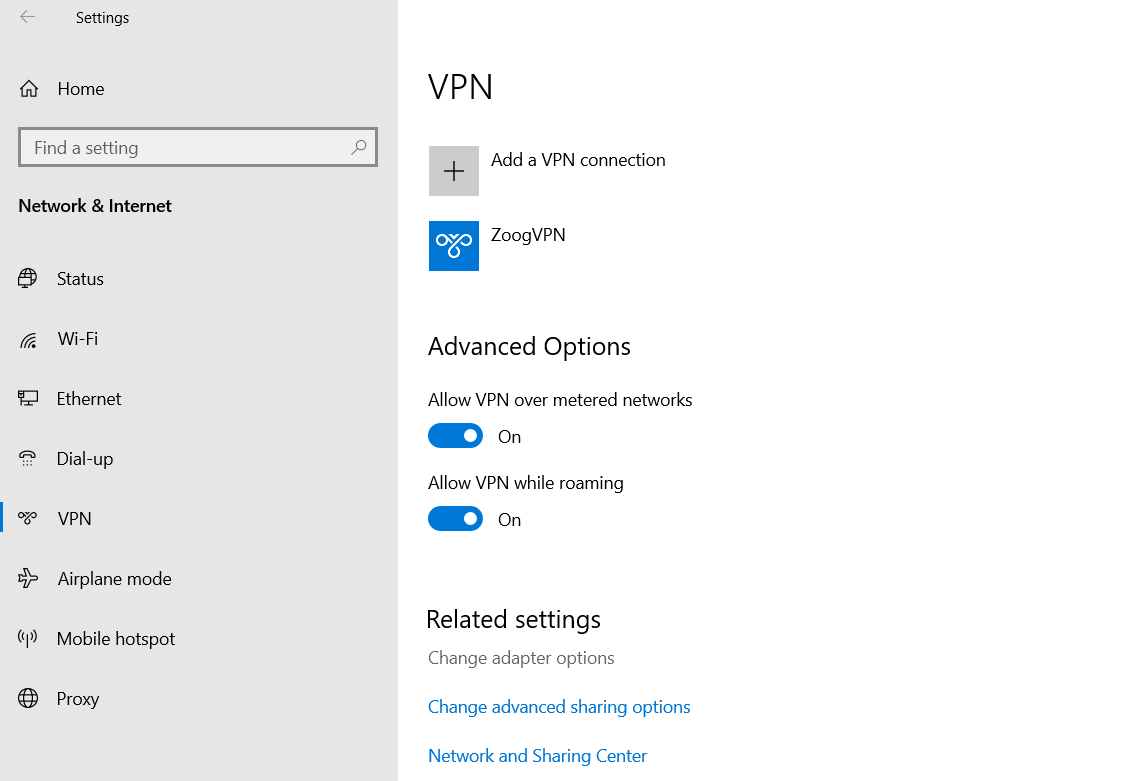Select Home in the sidebar
This screenshot has width=1125, height=781.
coord(81,89)
